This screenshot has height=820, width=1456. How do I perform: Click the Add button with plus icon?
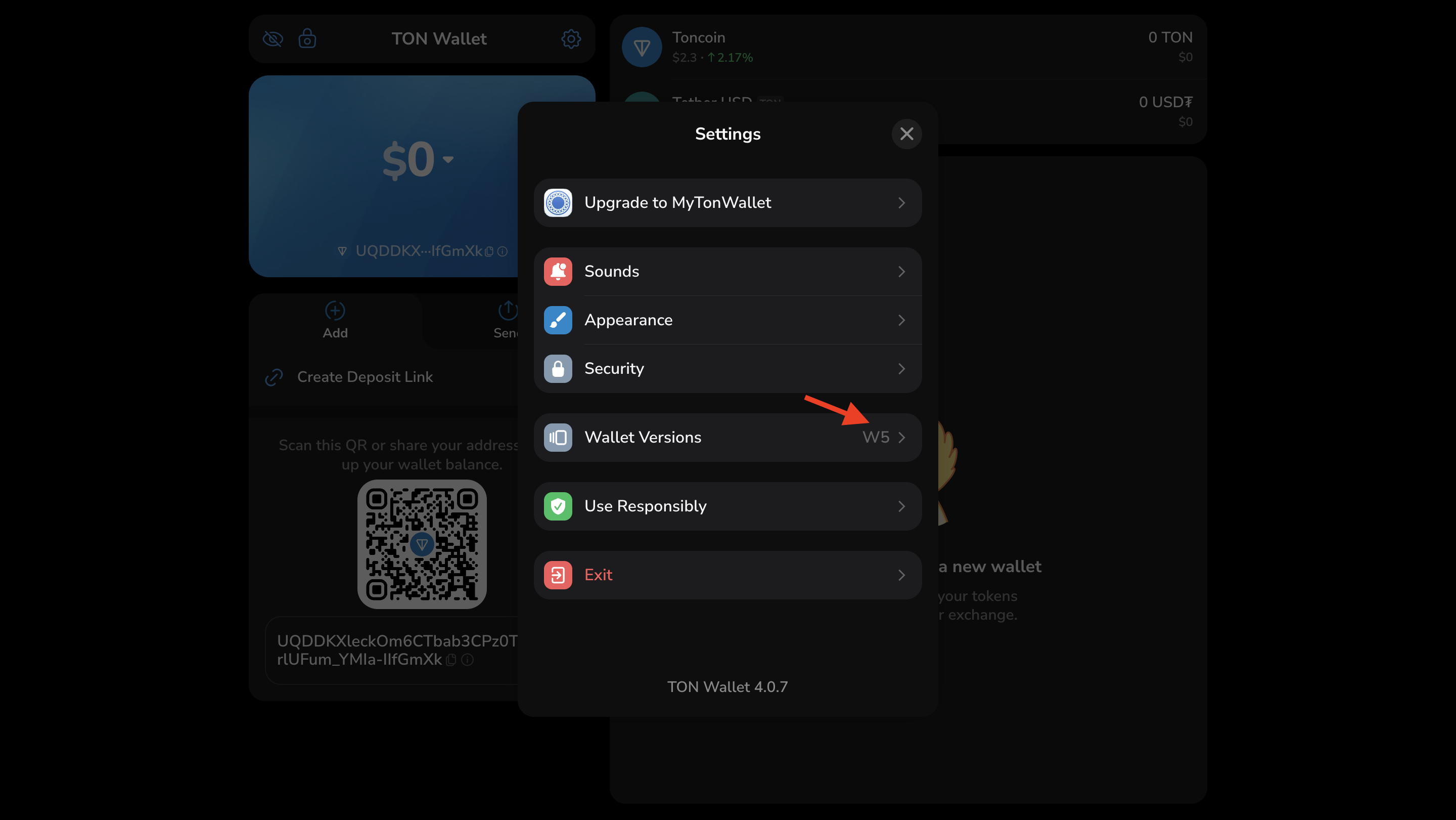point(335,320)
